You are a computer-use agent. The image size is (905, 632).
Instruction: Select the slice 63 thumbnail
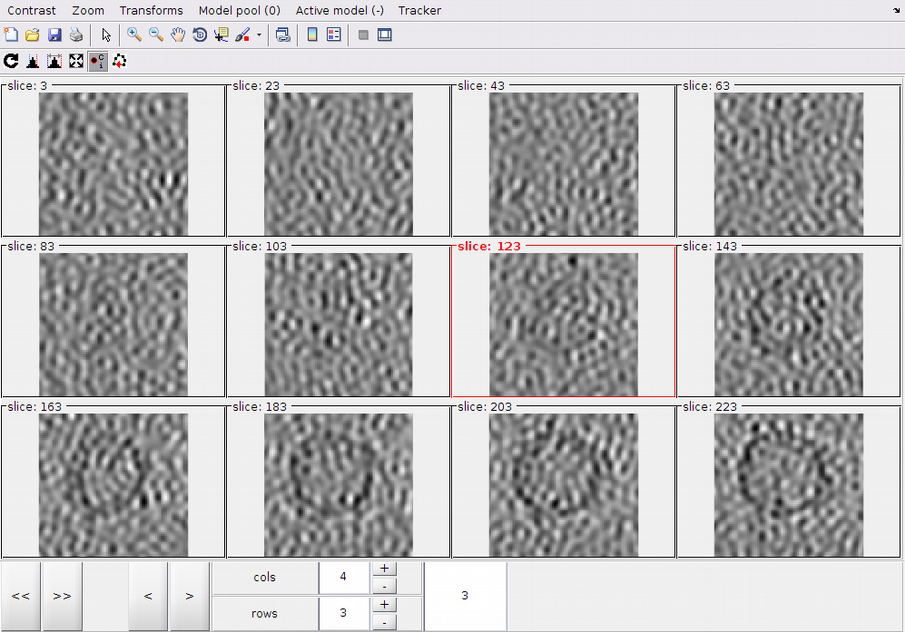(788, 164)
